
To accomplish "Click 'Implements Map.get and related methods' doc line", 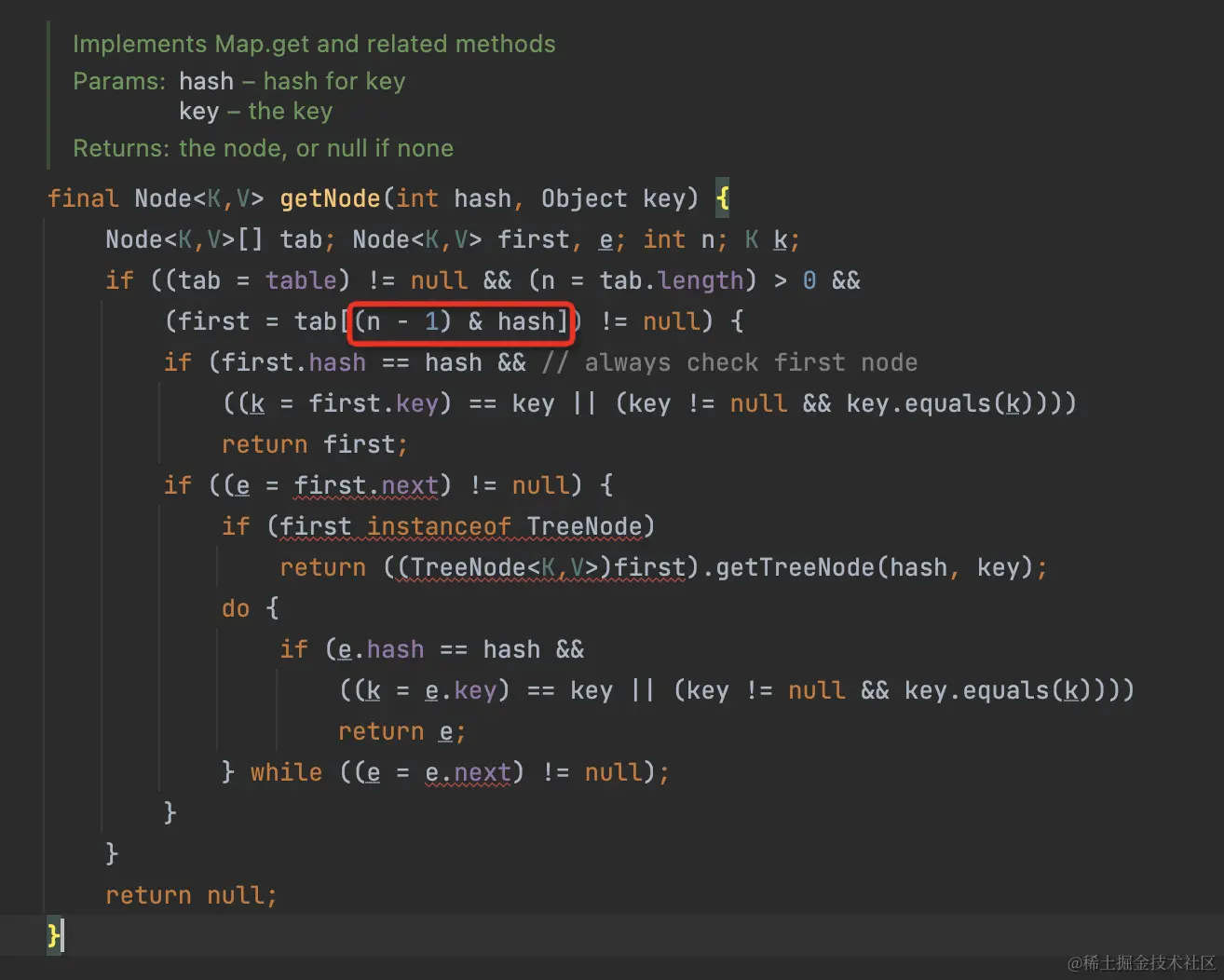I will point(314,44).
